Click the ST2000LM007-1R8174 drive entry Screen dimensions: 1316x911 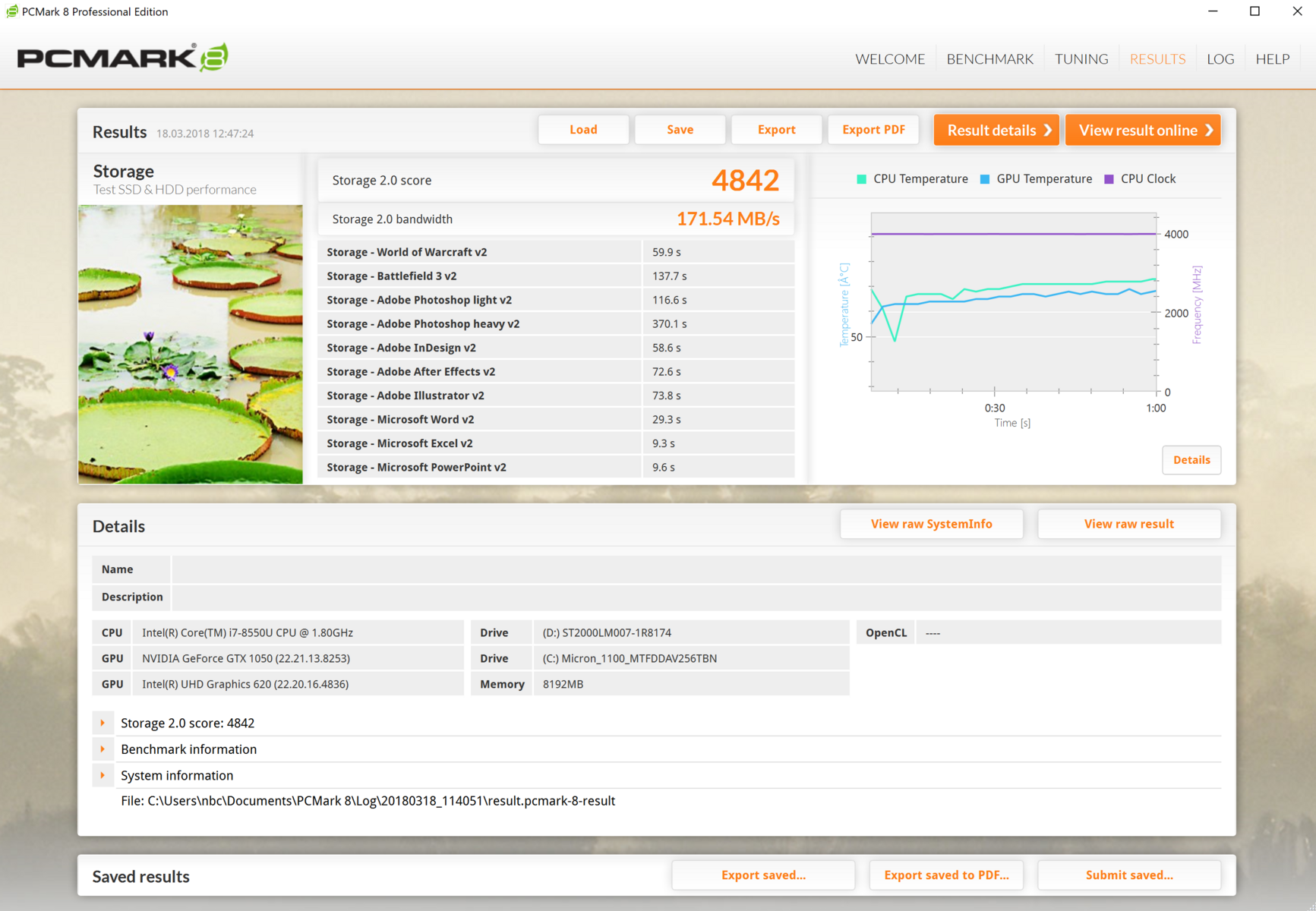click(x=607, y=632)
